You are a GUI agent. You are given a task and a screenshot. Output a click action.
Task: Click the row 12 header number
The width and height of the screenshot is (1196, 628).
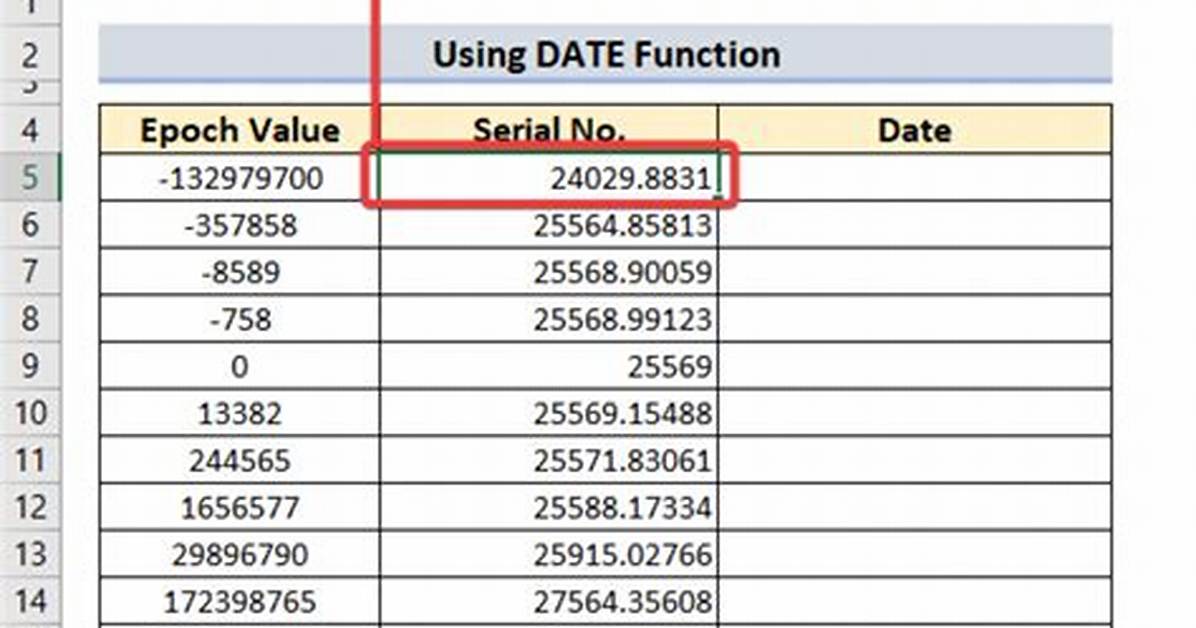pos(30,507)
